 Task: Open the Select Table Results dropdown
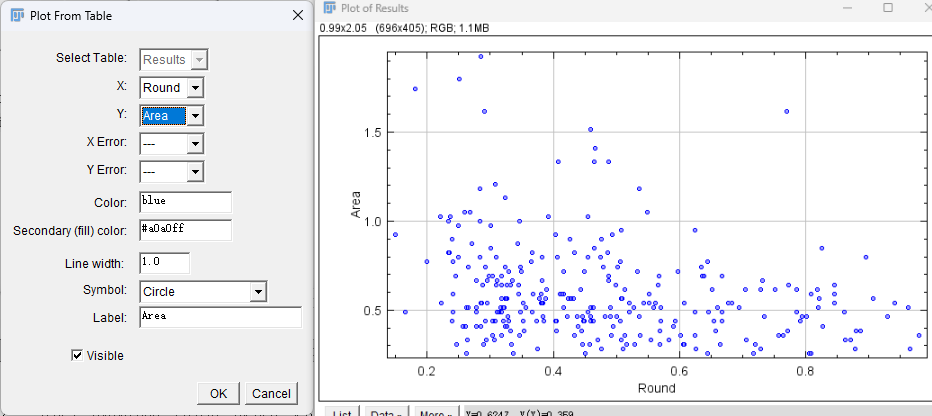(174, 59)
